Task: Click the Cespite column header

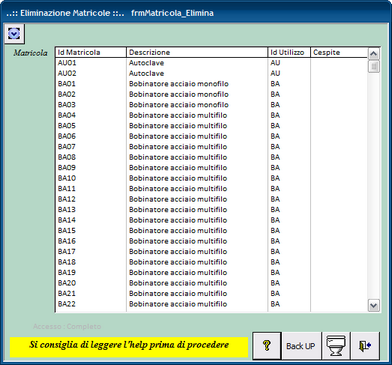Action: pos(339,52)
